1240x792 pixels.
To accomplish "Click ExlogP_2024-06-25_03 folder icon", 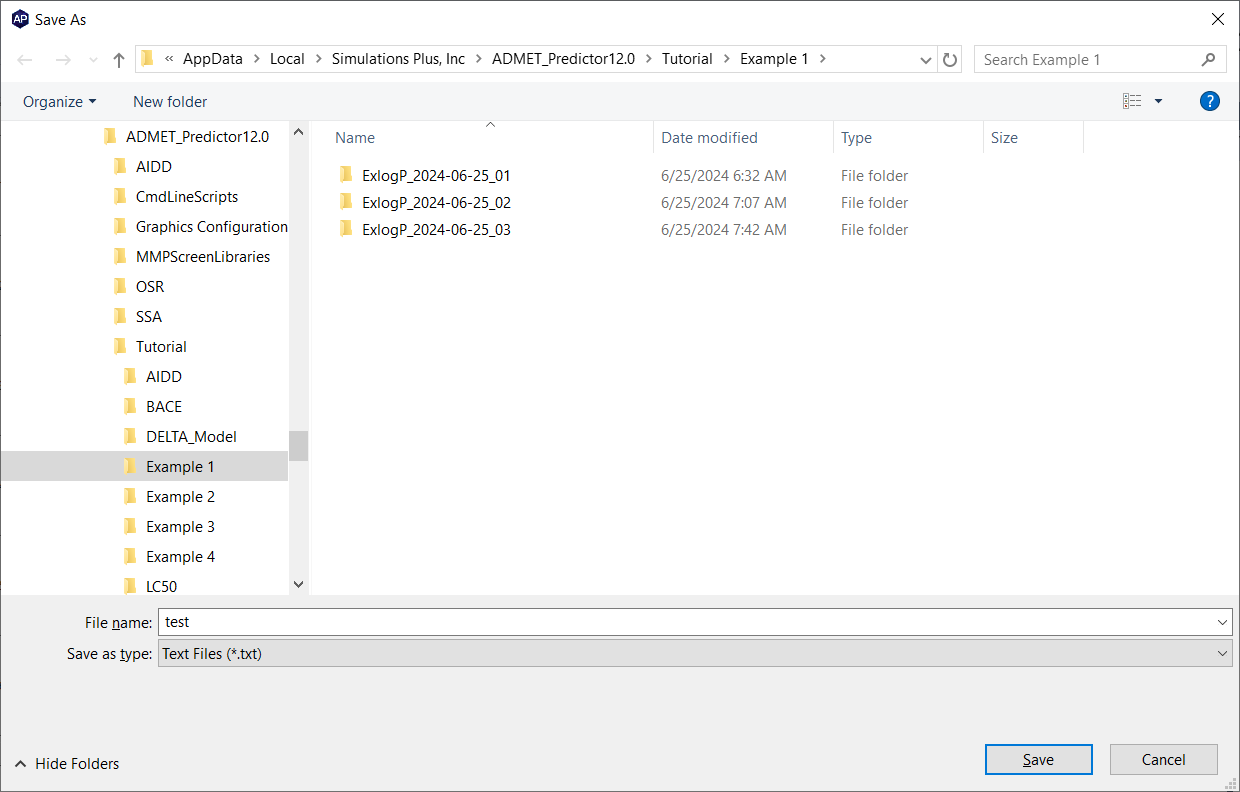I will pos(346,229).
